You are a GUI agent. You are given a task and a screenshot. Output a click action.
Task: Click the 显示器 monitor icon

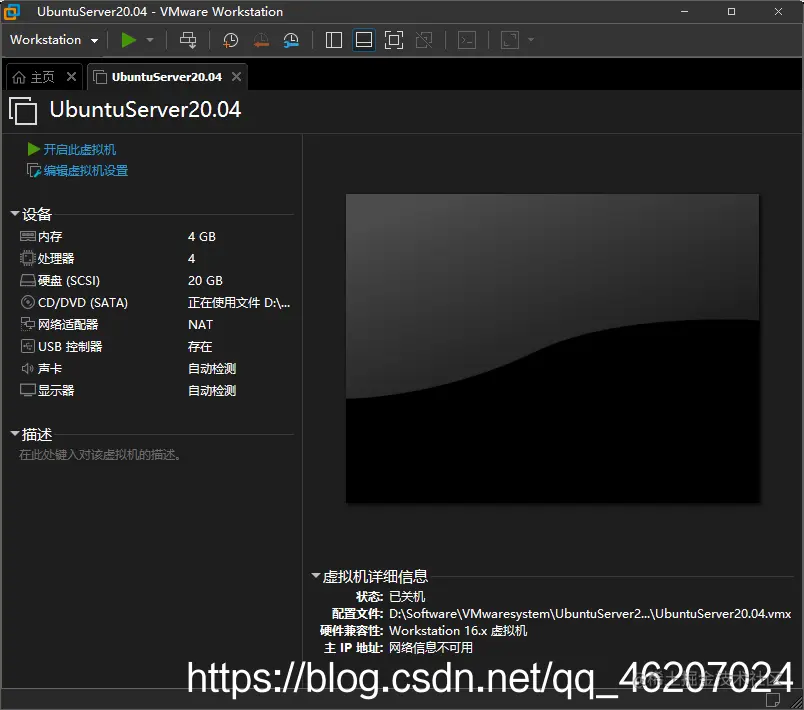coord(28,391)
